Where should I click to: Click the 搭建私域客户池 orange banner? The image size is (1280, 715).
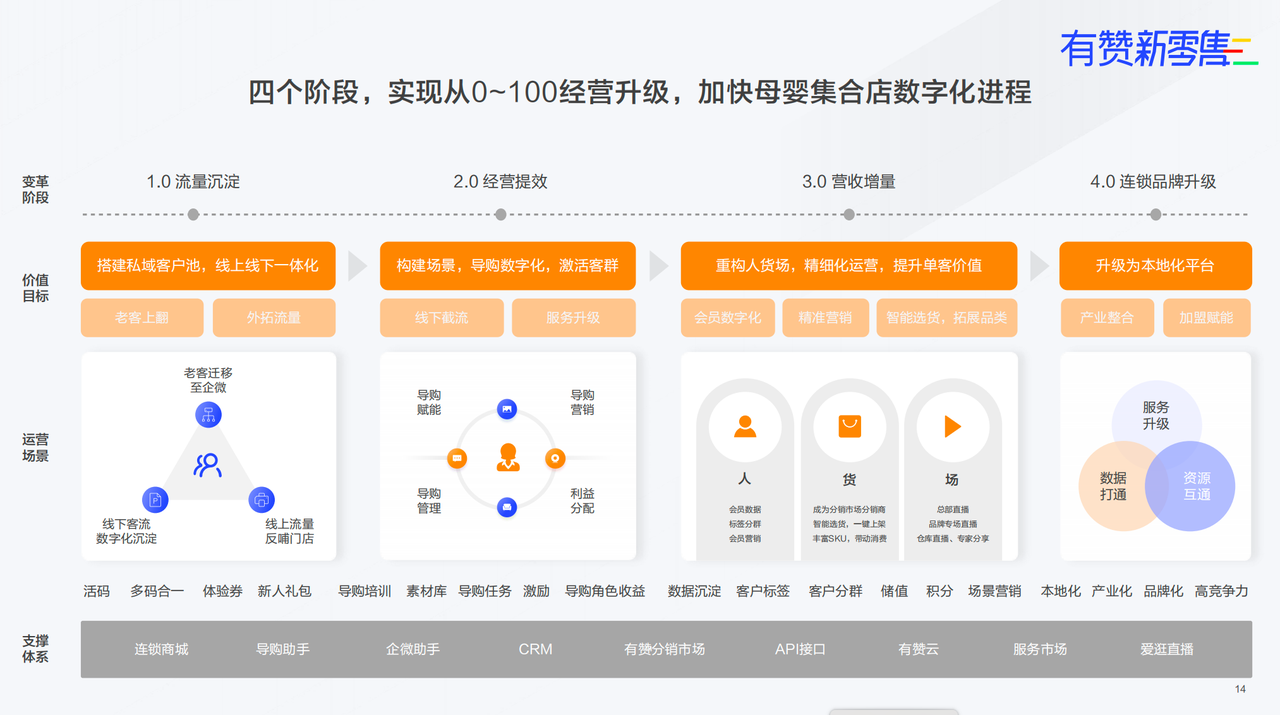click(x=208, y=266)
